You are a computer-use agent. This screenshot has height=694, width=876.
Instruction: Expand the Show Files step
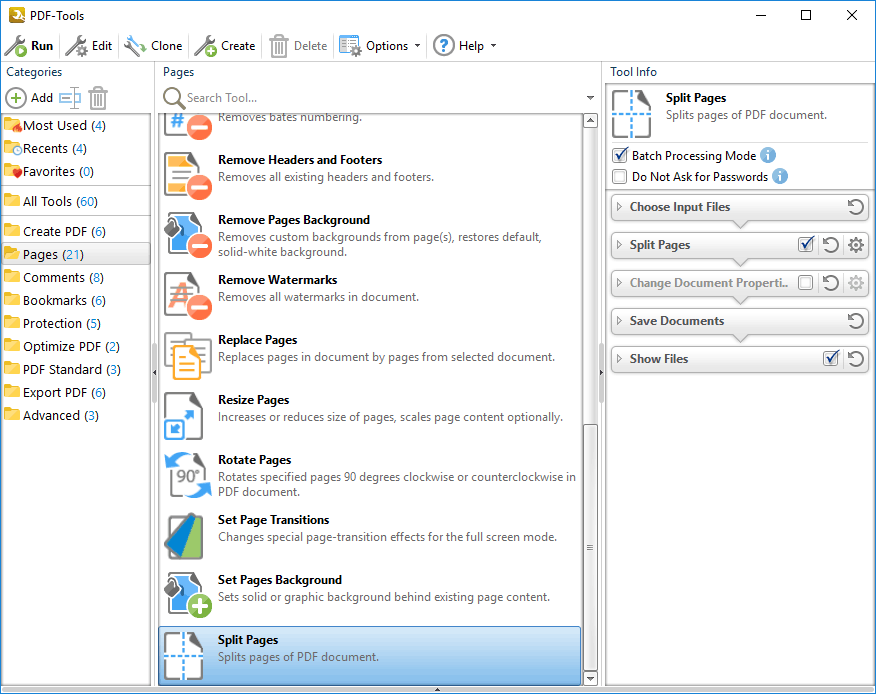[618, 359]
